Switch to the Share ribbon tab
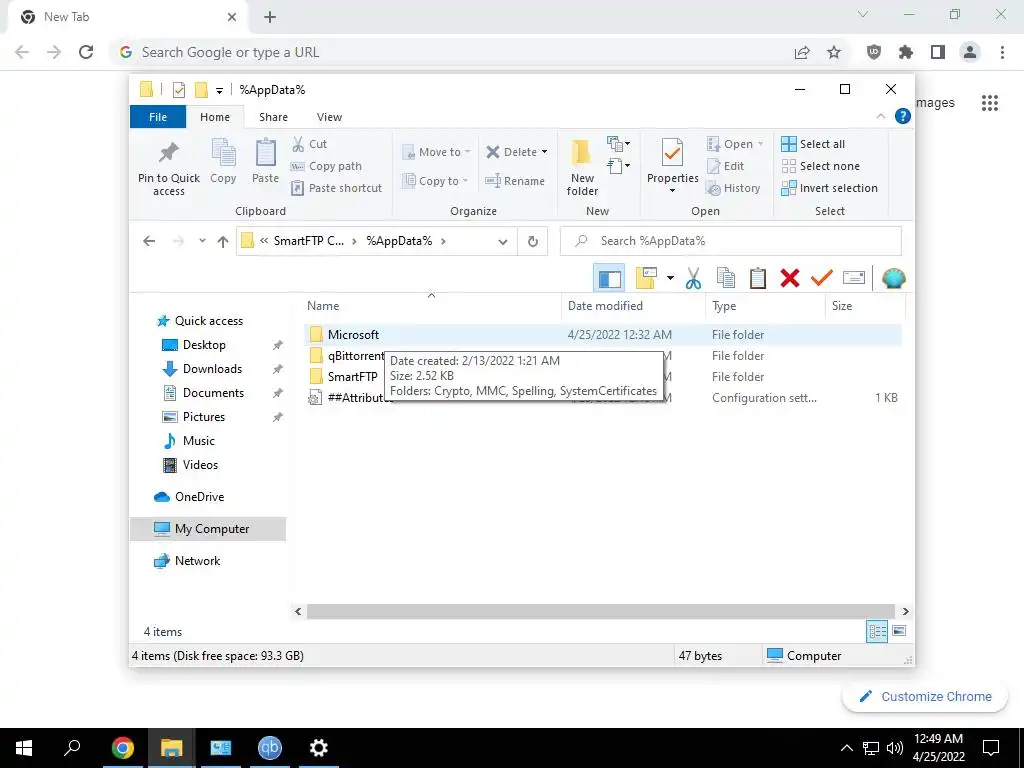 coord(273,117)
